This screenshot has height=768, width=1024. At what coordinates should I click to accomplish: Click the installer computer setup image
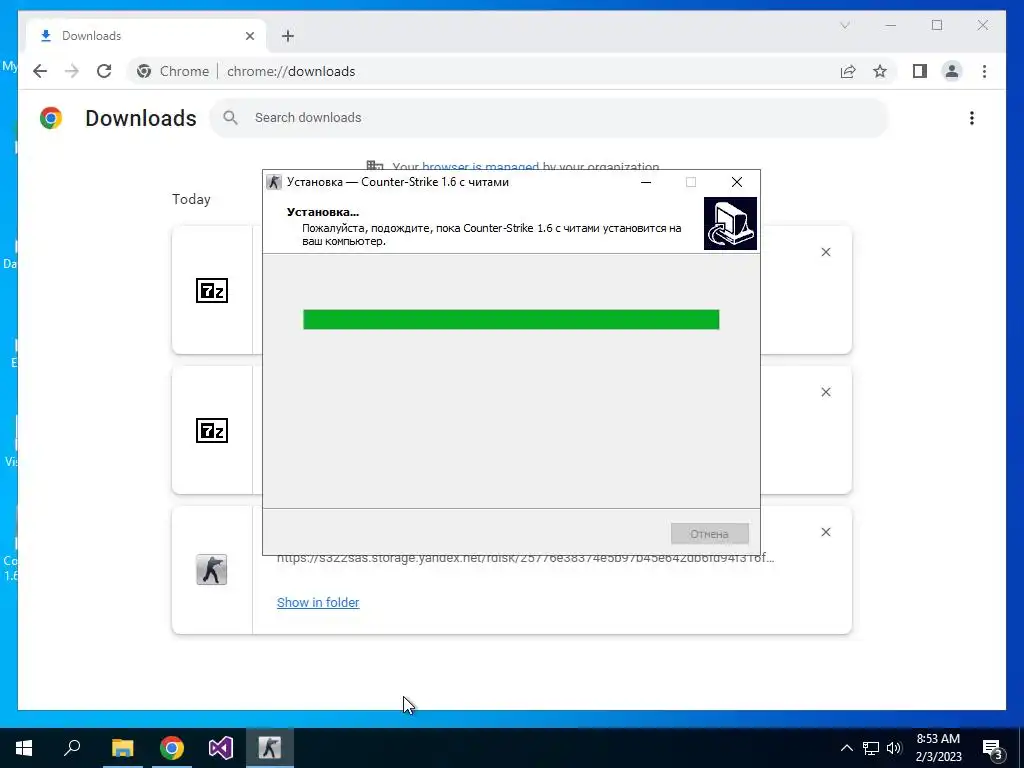(730, 223)
